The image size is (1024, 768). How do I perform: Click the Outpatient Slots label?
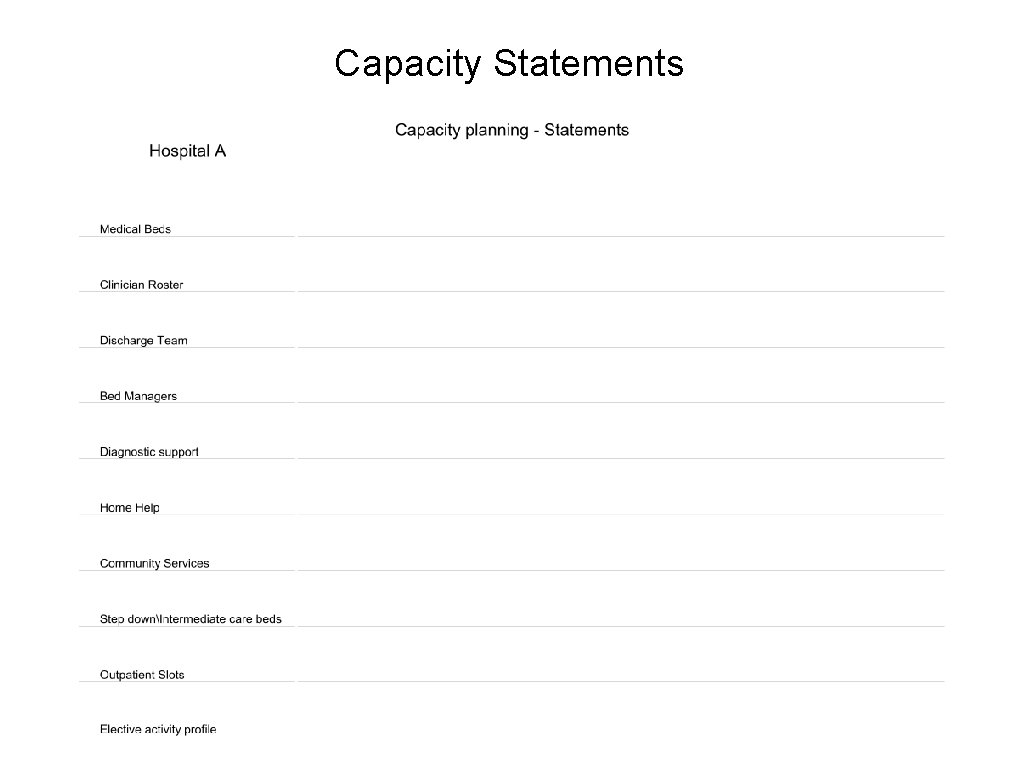tap(142, 675)
